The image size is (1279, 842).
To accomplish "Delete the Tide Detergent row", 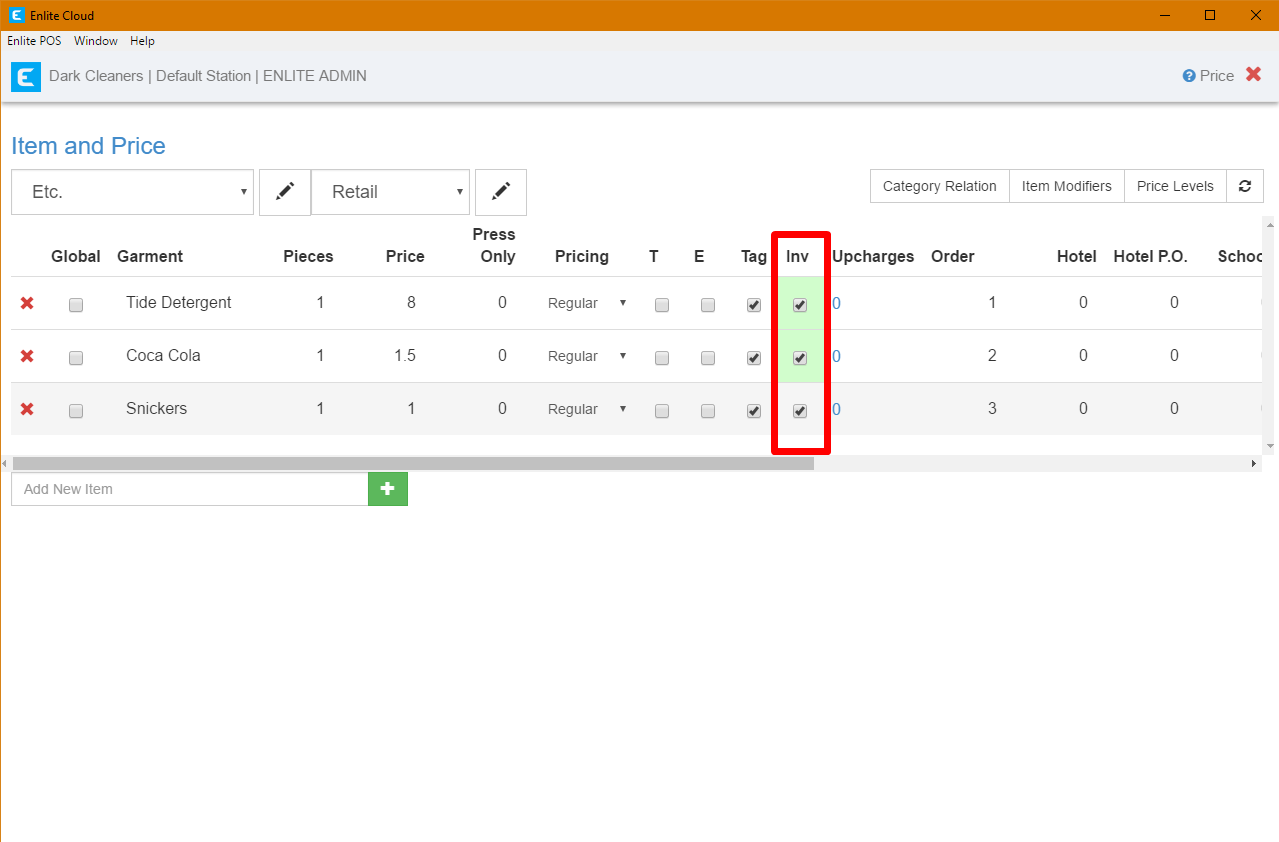I will click(27, 303).
